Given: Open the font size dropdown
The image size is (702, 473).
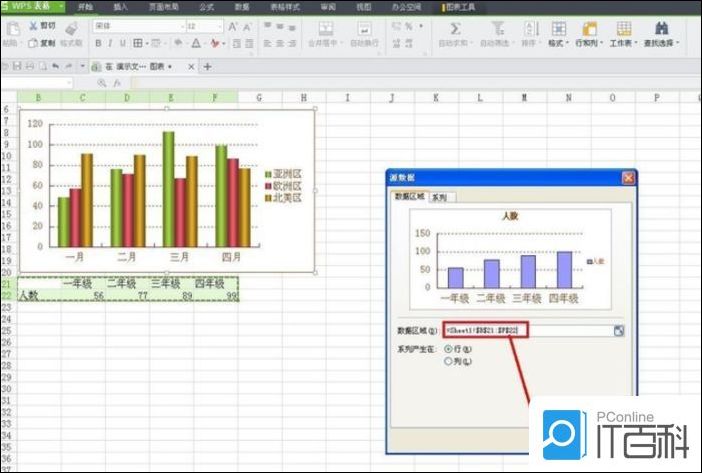Looking at the screenshot, I should pos(220,26).
